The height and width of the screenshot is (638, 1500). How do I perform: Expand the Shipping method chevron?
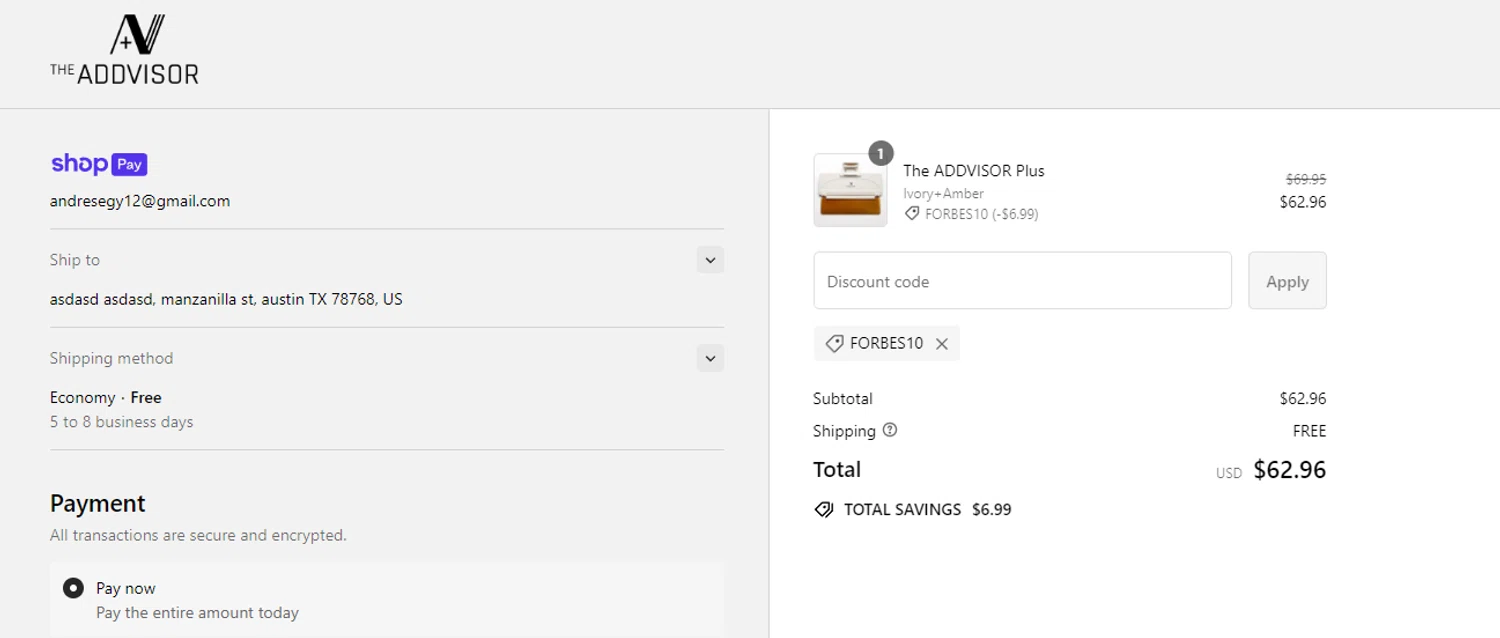tap(710, 358)
